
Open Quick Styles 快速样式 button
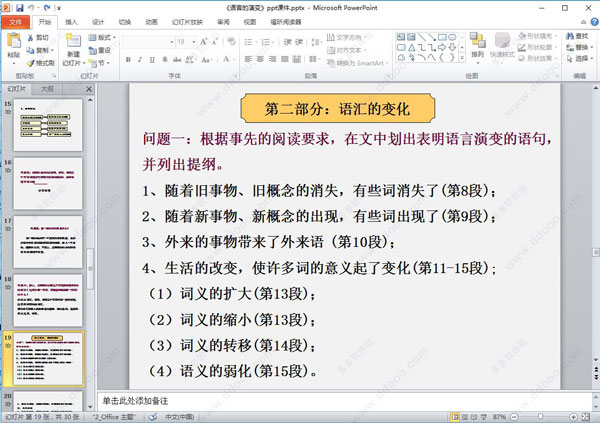point(502,45)
